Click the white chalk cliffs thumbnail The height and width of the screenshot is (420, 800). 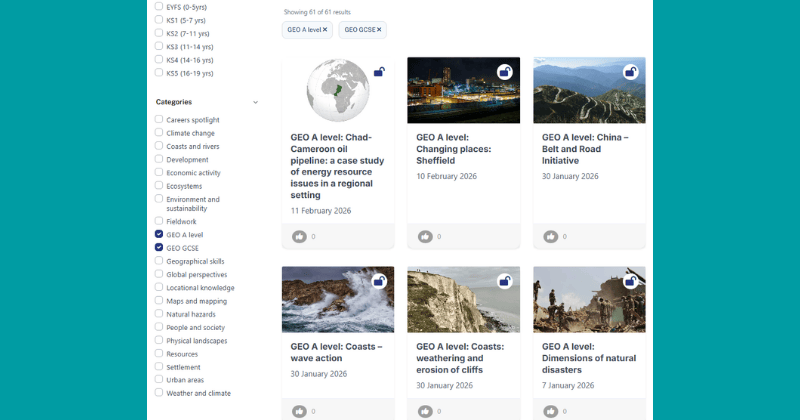(463, 300)
